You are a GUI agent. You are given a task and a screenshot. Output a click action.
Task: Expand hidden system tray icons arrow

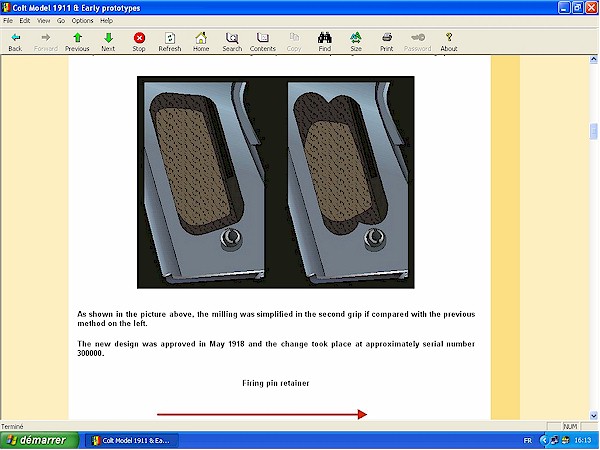(543, 440)
